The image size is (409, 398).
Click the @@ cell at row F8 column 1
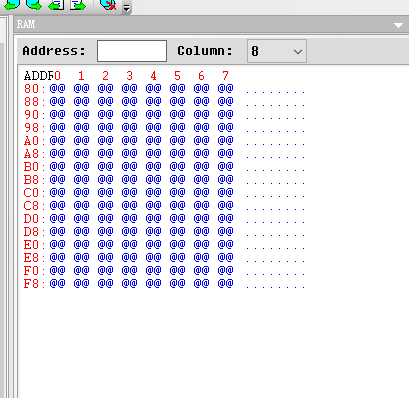(81, 283)
